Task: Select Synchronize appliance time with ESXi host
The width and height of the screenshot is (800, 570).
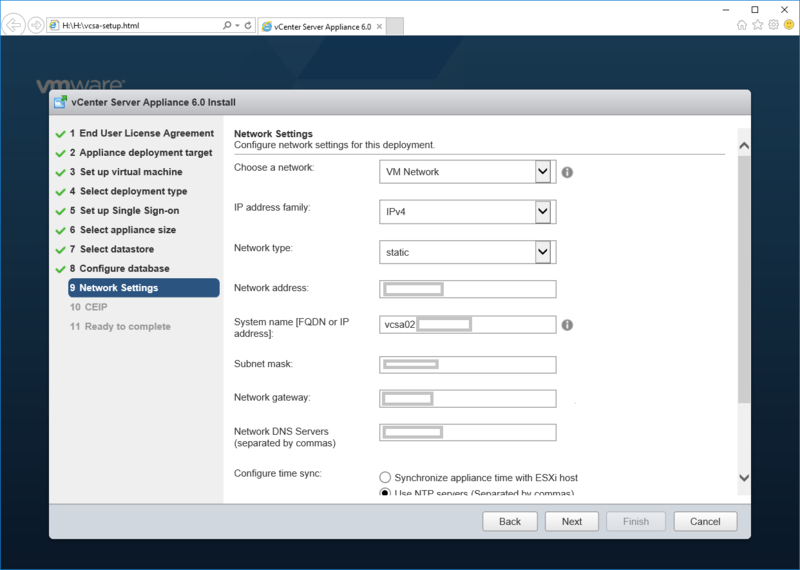Action: [385, 478]
